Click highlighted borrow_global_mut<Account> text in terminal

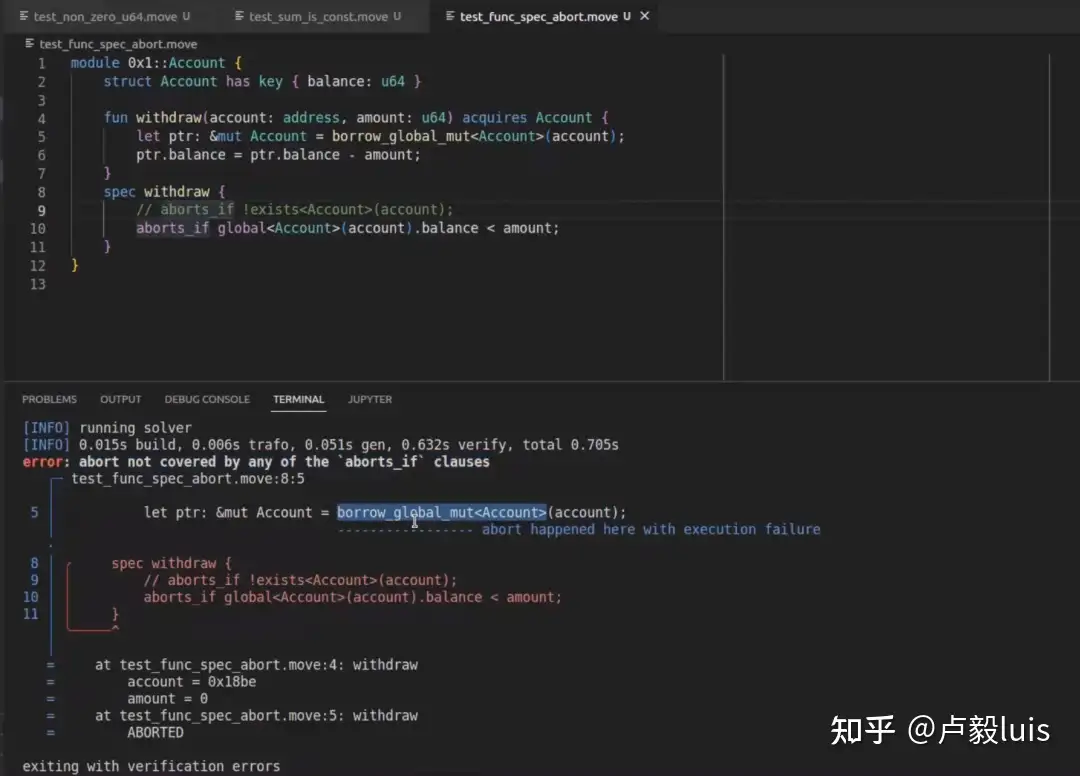(441, 512)
